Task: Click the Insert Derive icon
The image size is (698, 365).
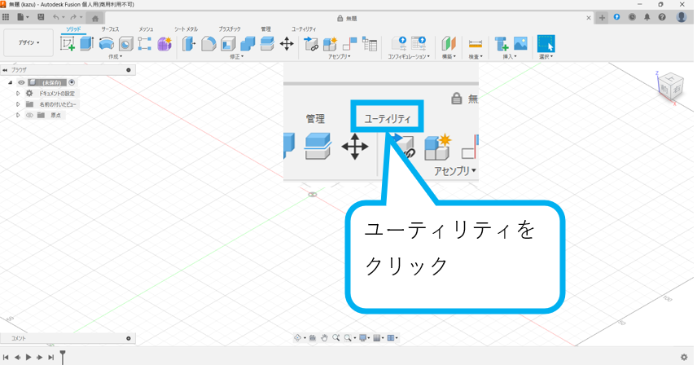Action: [x=501, y=44]
